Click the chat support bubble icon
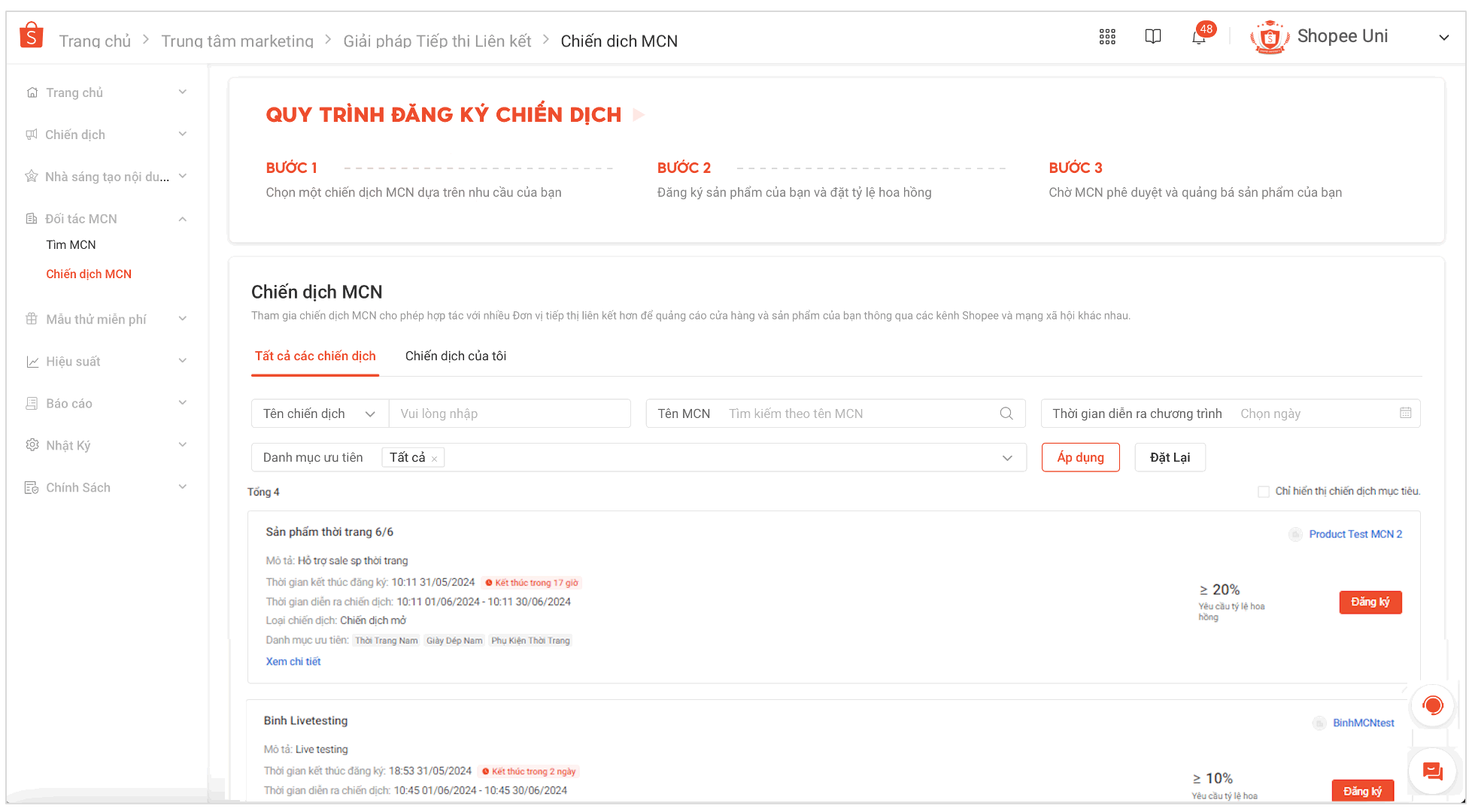Image resolution: width=1472 pixels, height=812 pixels. [x=1432, y=771]
